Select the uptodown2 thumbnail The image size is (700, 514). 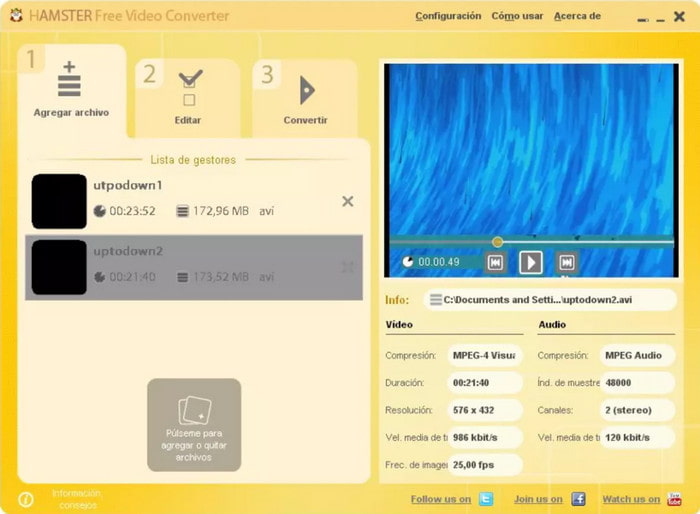pyautogui.click(x=59, y=267)
